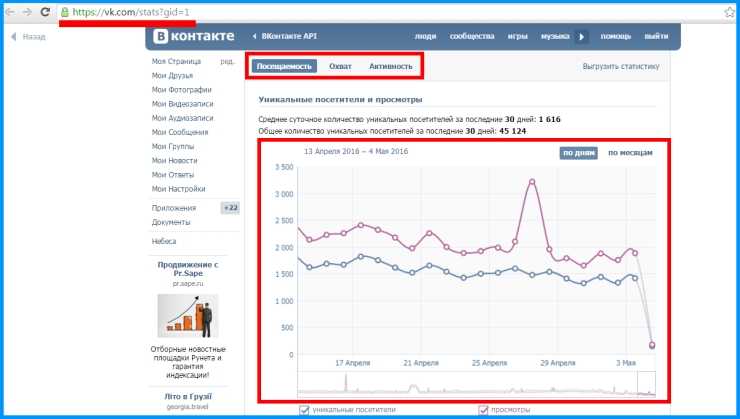Click the browser forward arrow
Image resolution: width=740 pixels, height=419 pixels.
pos(27,12)
